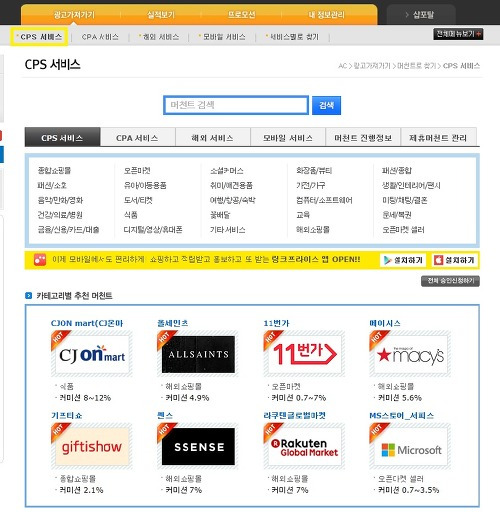Open the 실적보기 top menu
500x518 pixels.
(x=161, y=15)
